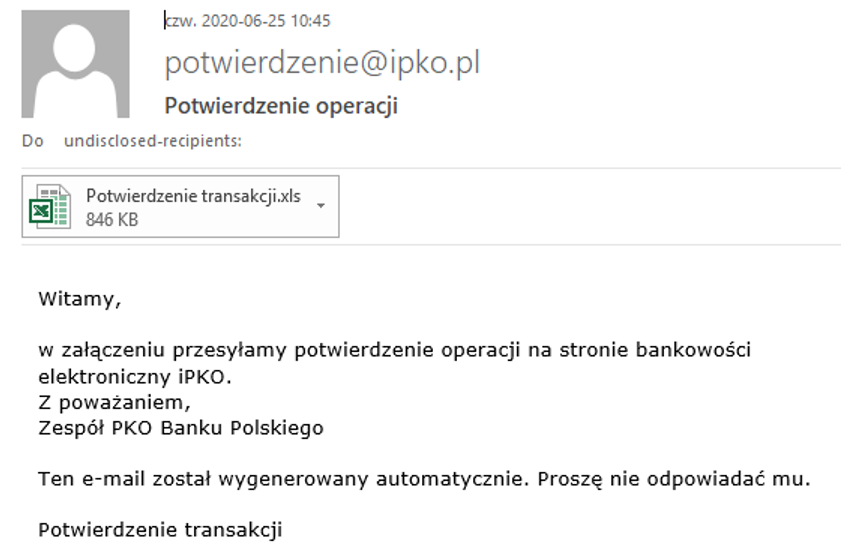This screenshot has width=861, height=549.
Task: Click the sender's gray avatar picture
Action: 75,64
